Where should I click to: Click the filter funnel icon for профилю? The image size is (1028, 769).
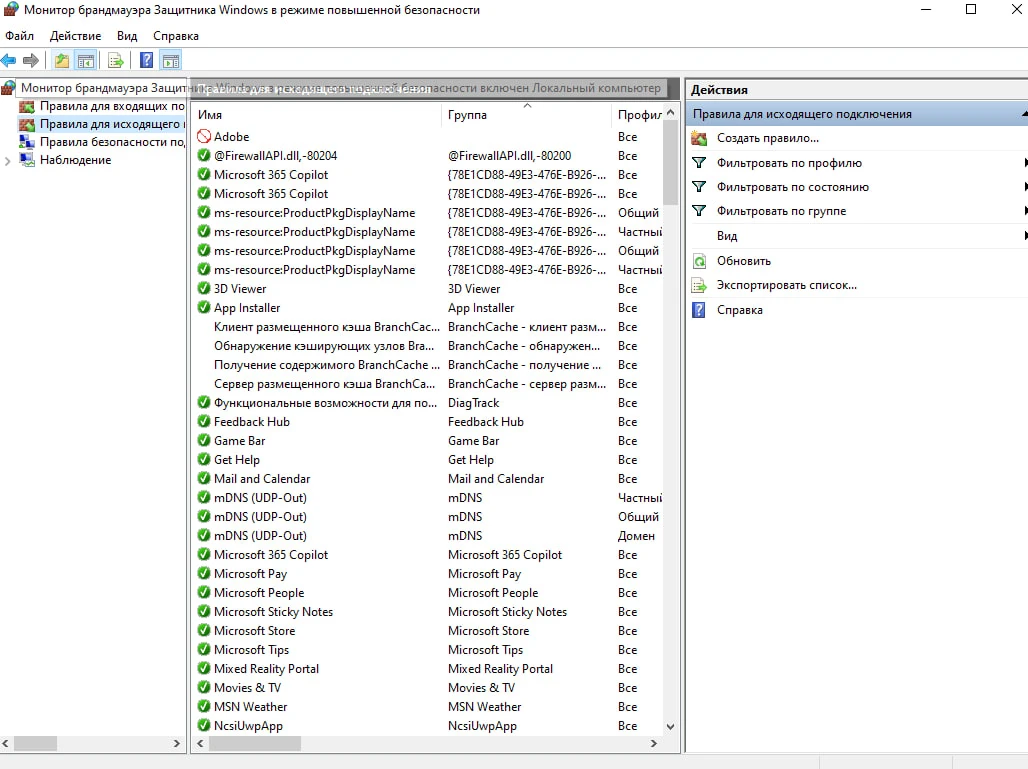coord(700,163)
